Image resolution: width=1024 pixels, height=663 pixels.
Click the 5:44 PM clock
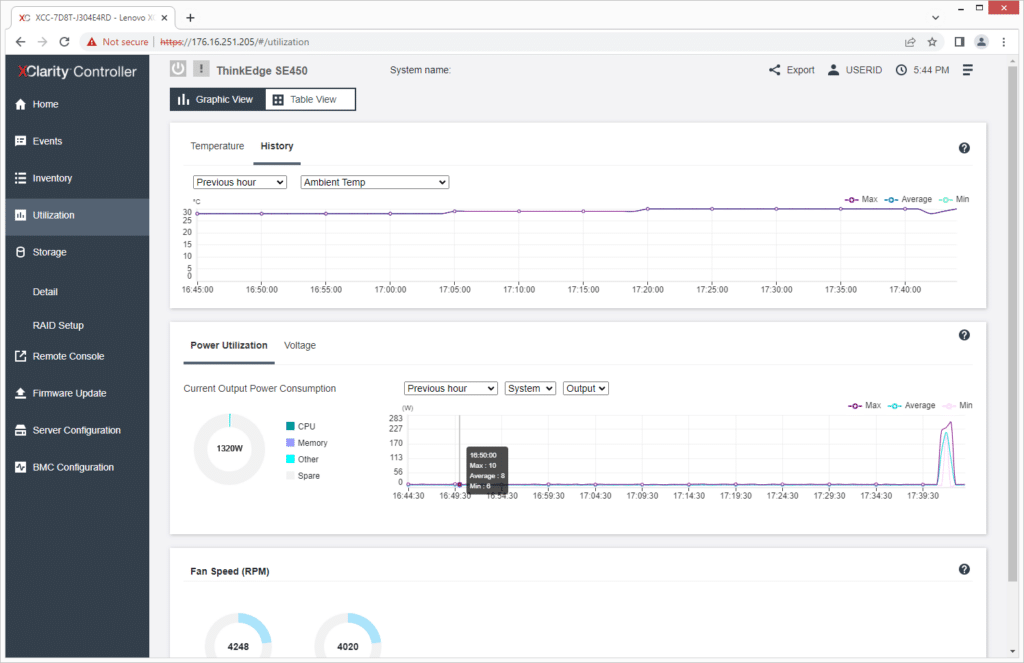pyautogui.click(x=922, y=70)
